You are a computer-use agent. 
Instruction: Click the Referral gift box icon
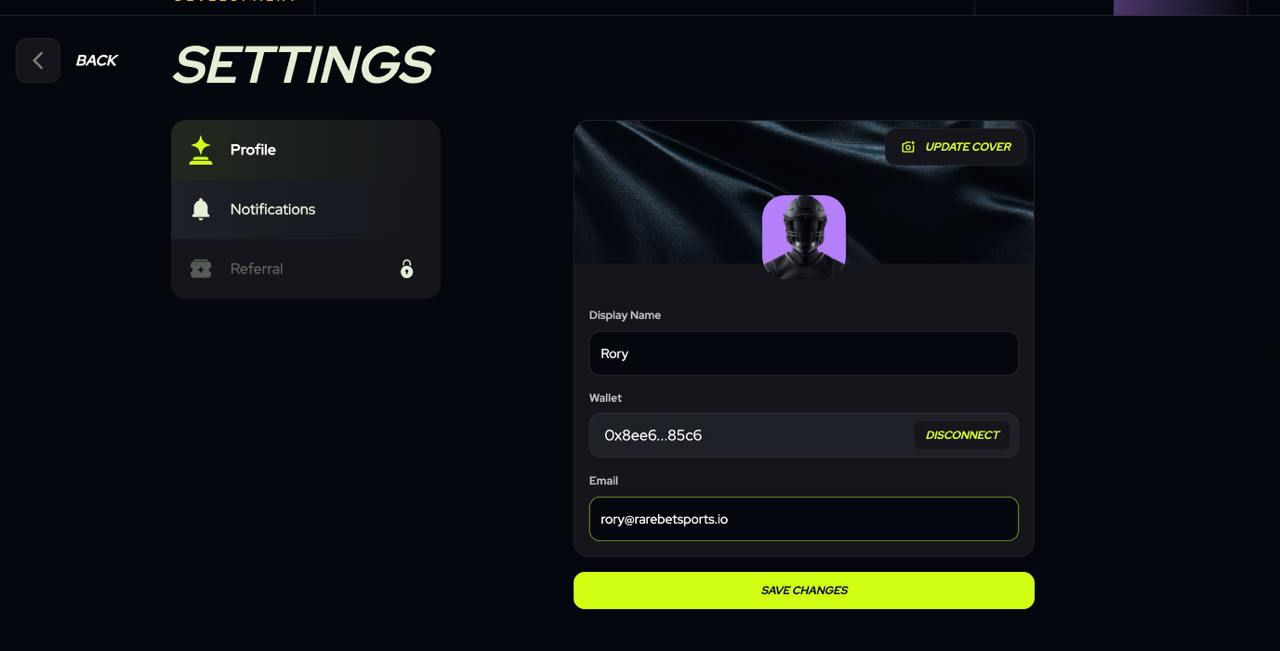(201, 269)
